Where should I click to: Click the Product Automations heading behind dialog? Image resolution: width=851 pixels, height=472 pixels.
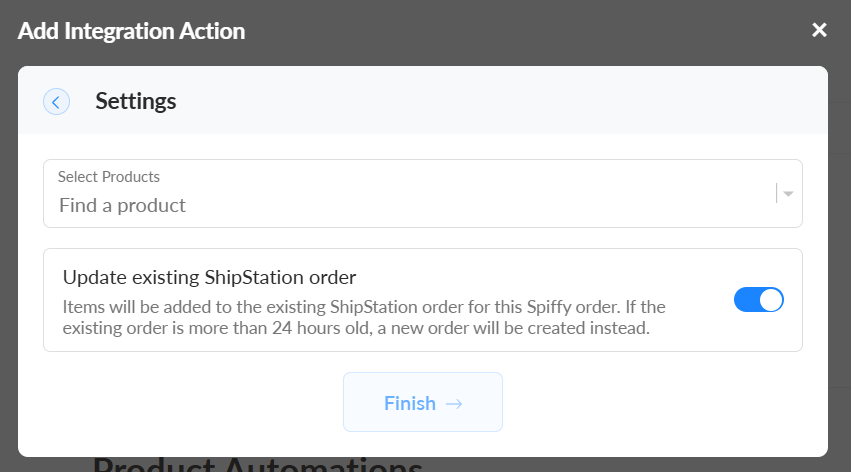[257, 465]
